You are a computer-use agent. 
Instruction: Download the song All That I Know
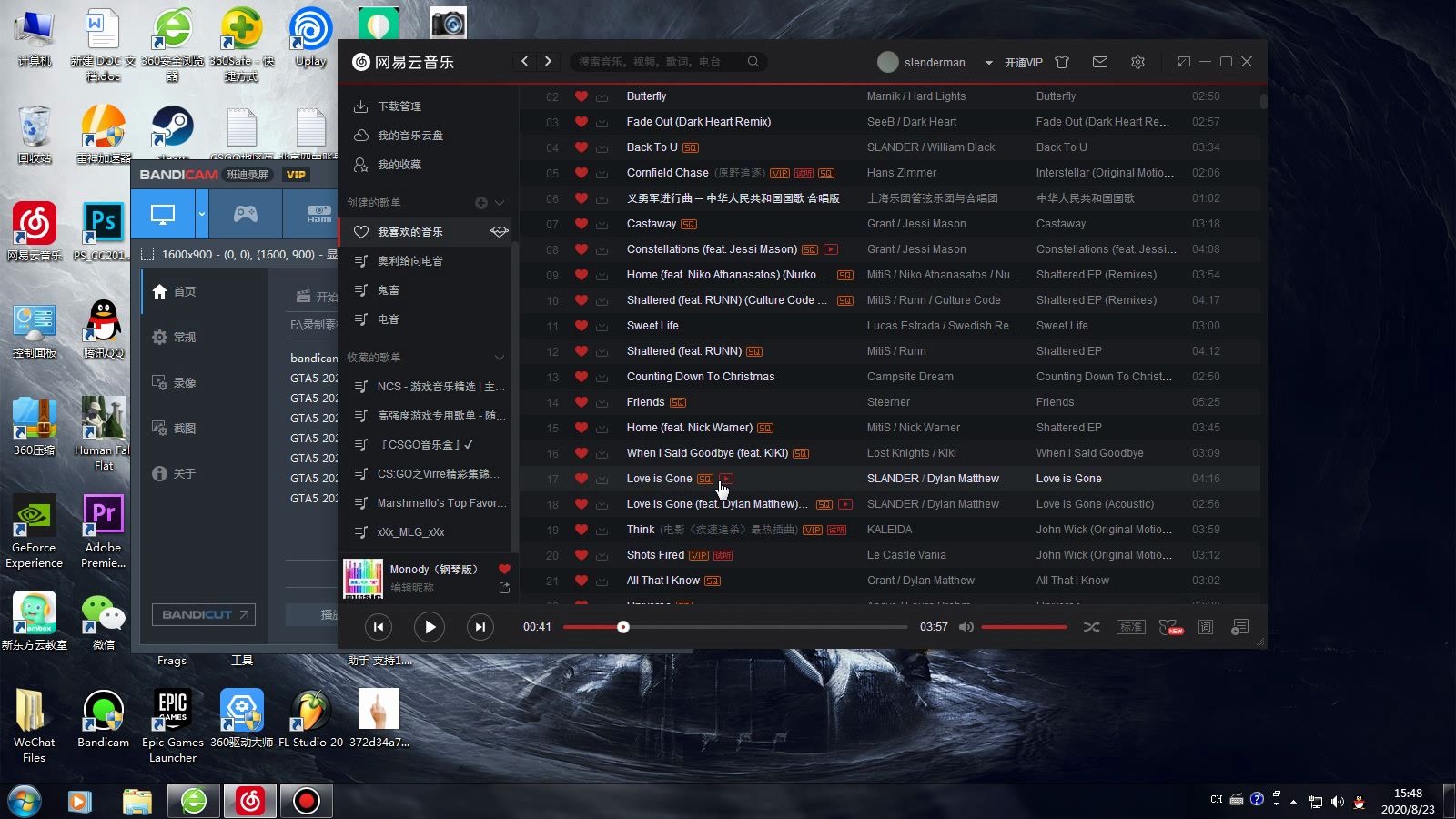coord(602,581)
